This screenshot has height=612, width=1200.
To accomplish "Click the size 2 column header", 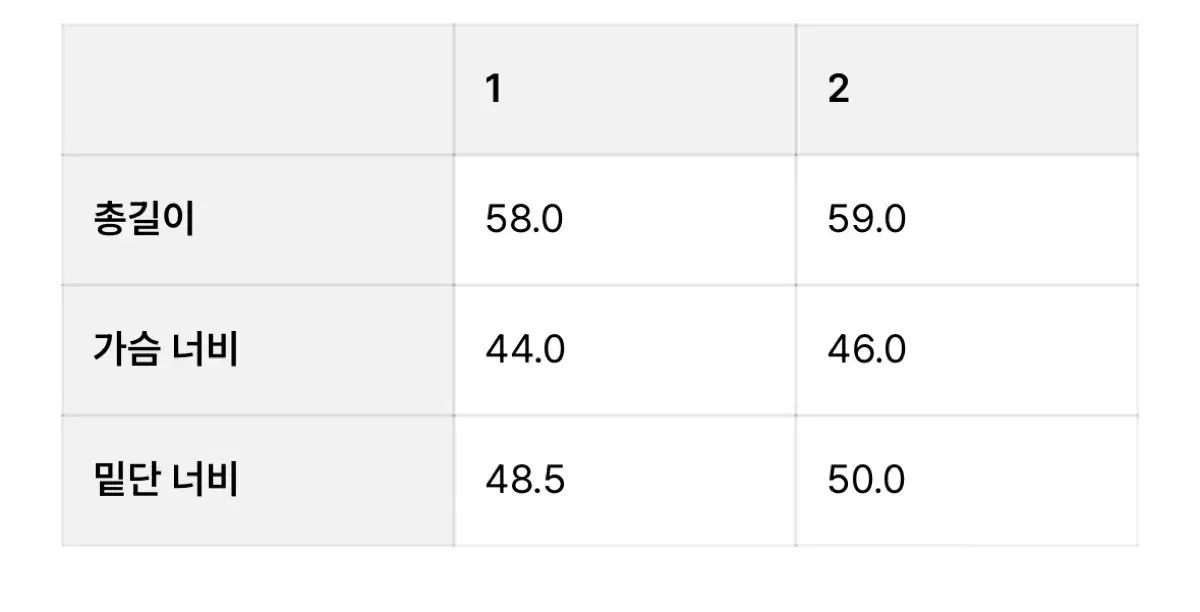I will (838, 90).
